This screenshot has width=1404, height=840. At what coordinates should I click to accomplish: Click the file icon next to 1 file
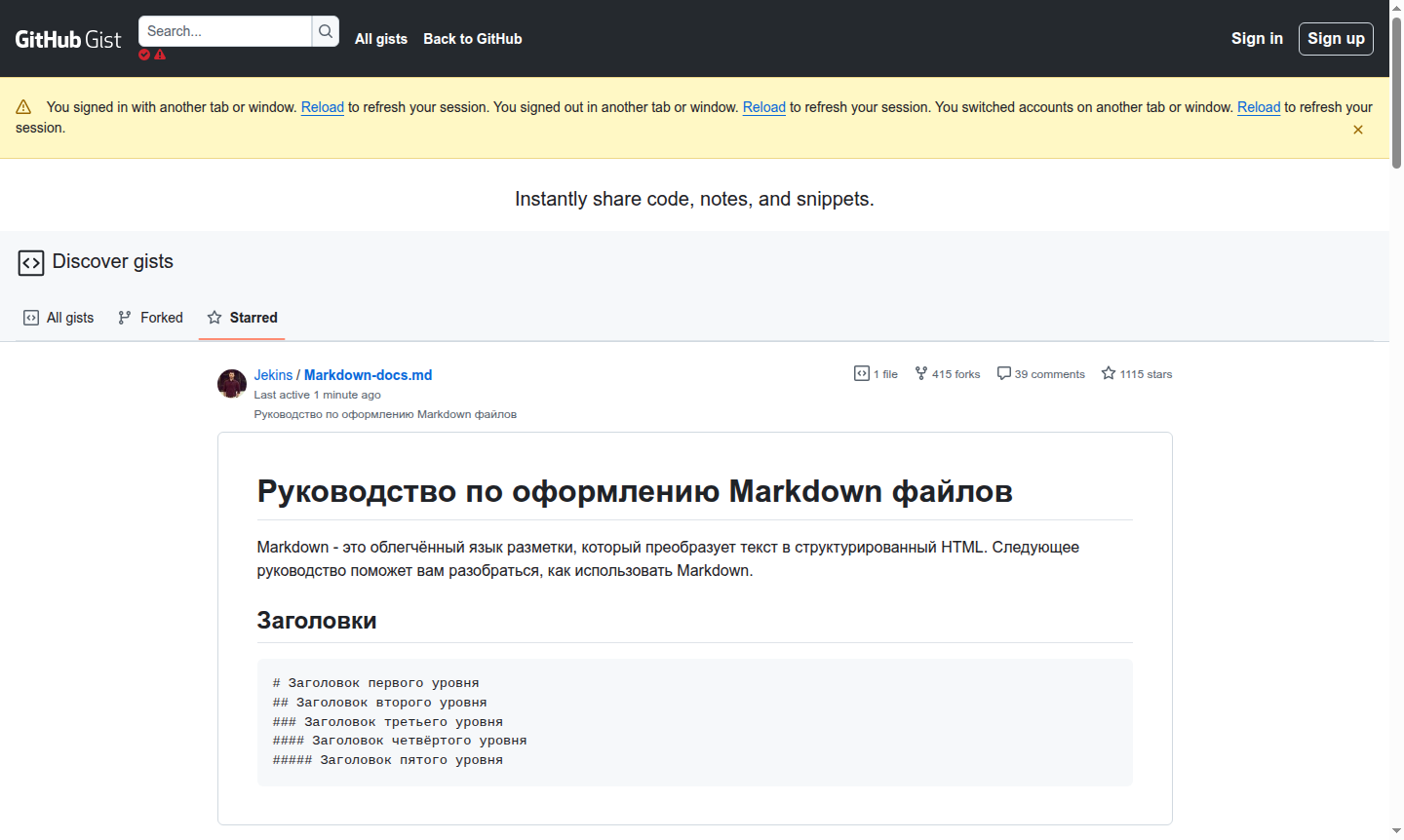861,373
